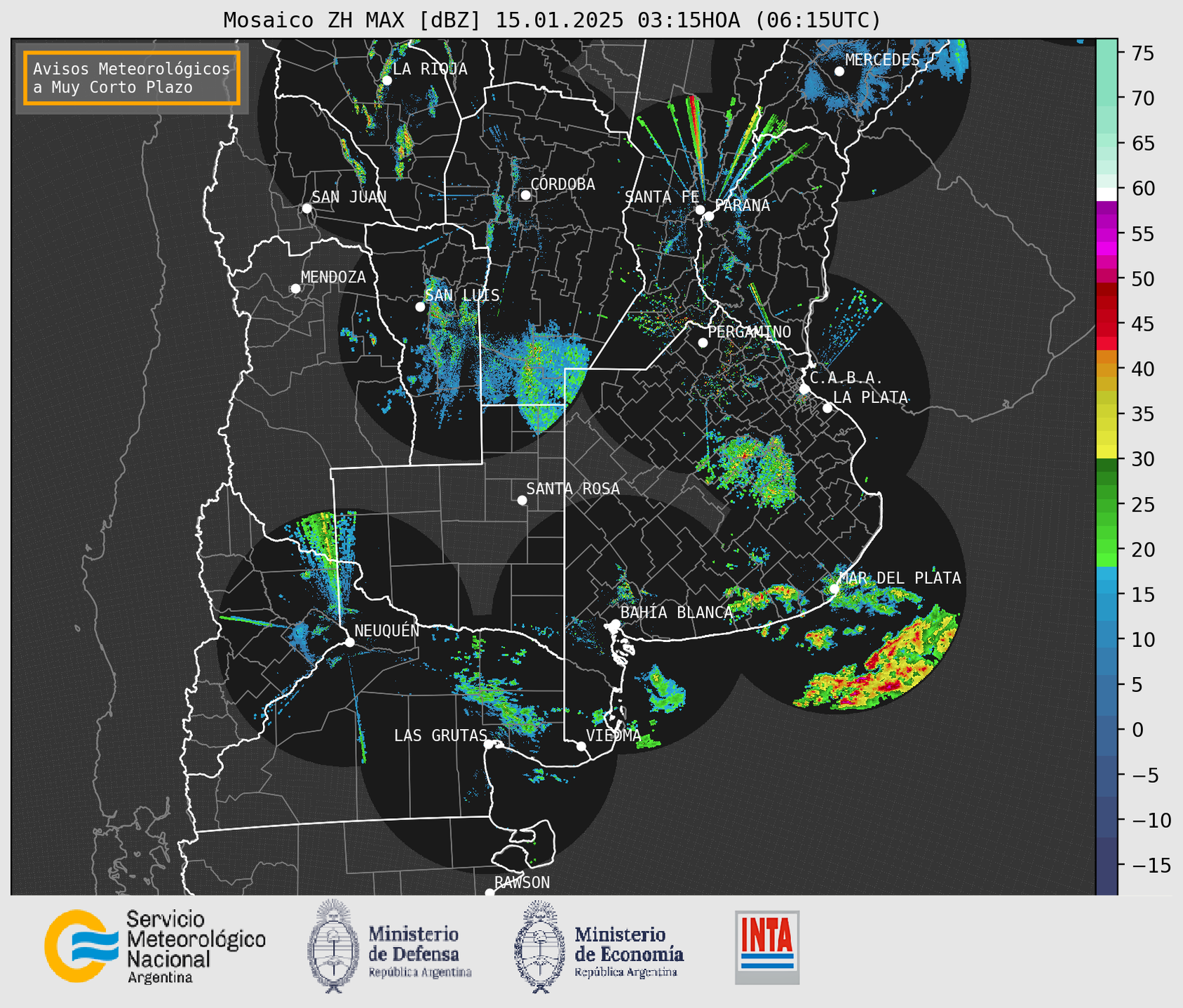
Task: Click the LAS GRUTAS city marker dot
Action: (x=489, y=744)
